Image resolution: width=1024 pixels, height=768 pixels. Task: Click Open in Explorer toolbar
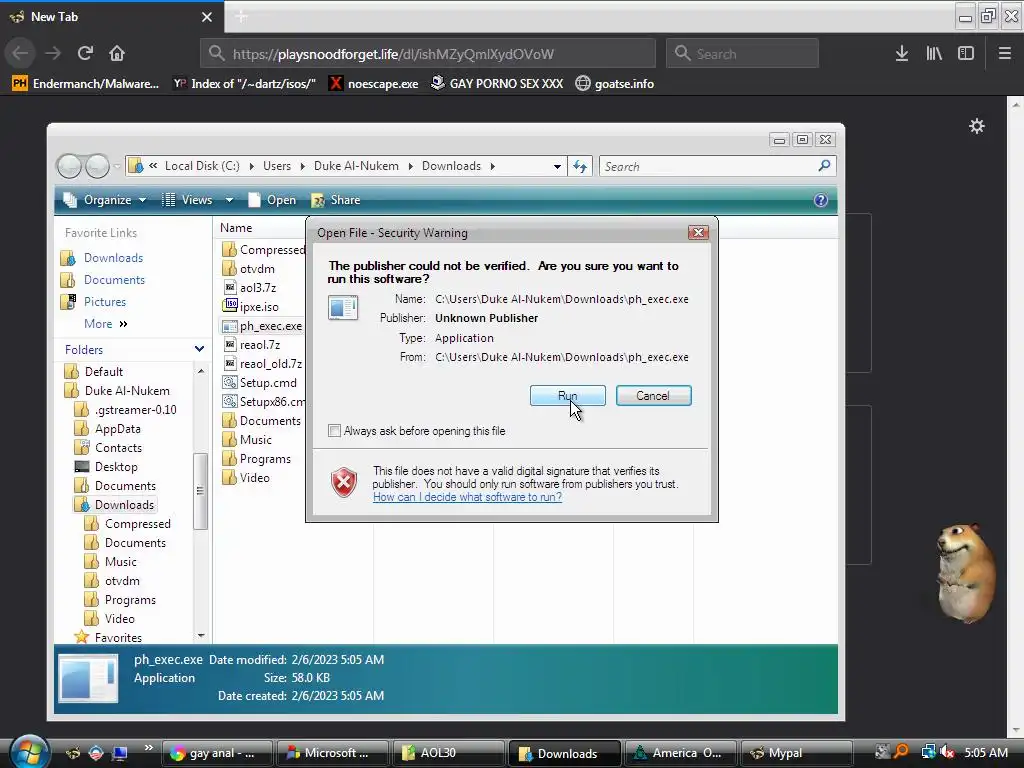coord(273,200)
